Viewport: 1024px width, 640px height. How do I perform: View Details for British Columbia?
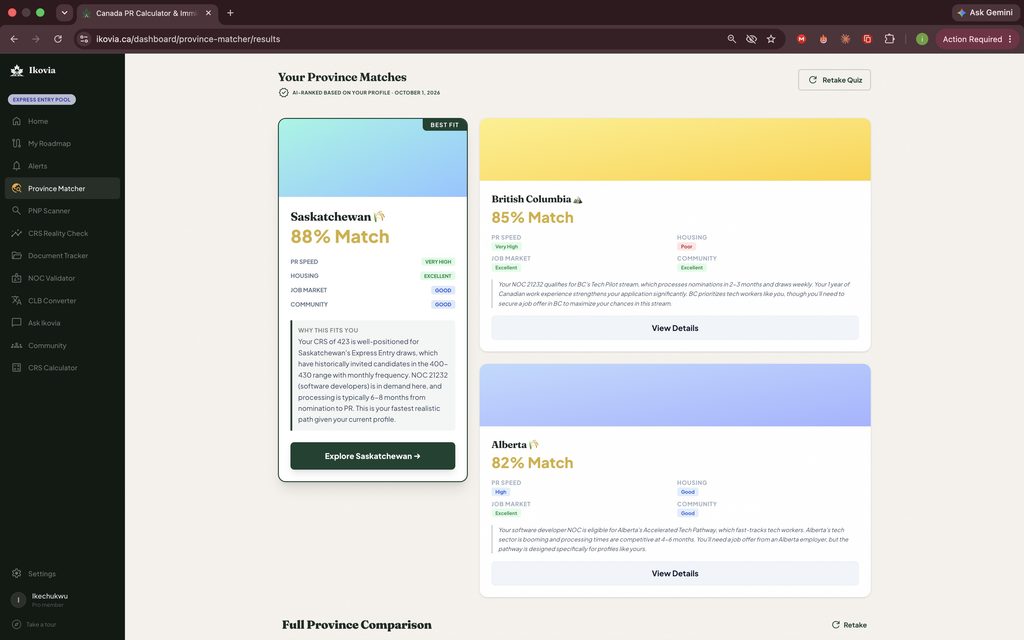675,328
